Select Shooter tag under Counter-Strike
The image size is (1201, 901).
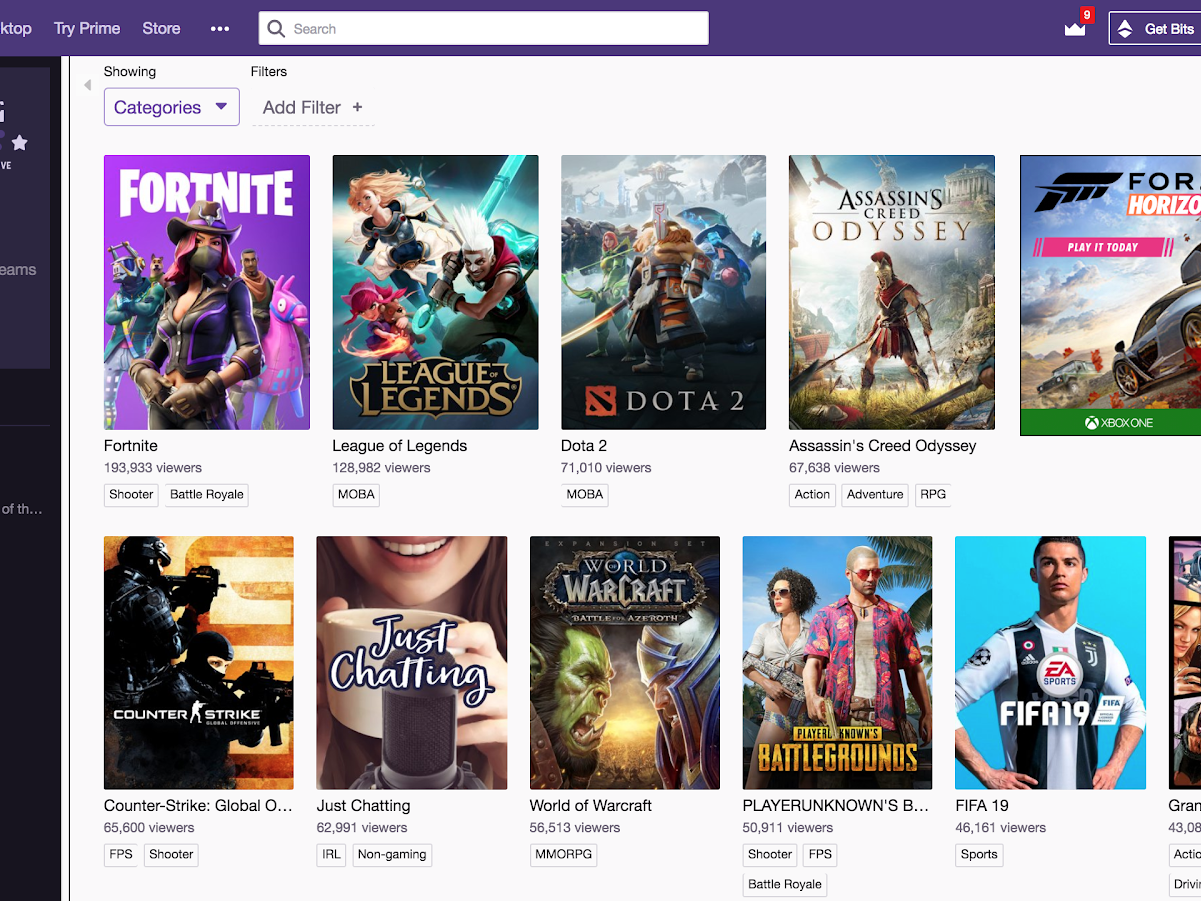(171, 855)
